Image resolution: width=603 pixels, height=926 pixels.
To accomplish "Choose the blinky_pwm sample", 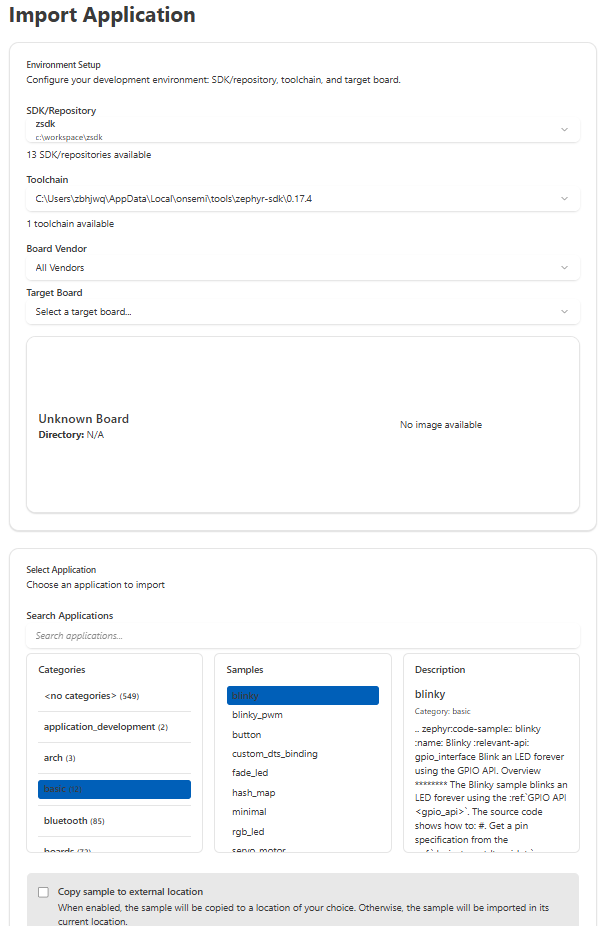I will (x=257, y=715).
